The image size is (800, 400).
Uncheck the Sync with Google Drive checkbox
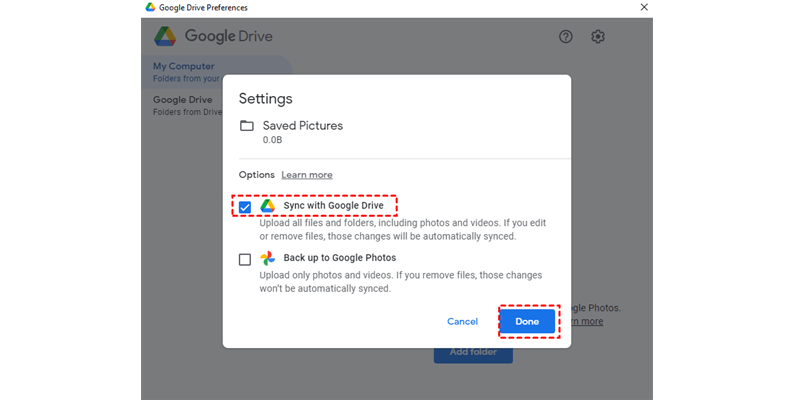pyautogui.click(x=246, y=207)
